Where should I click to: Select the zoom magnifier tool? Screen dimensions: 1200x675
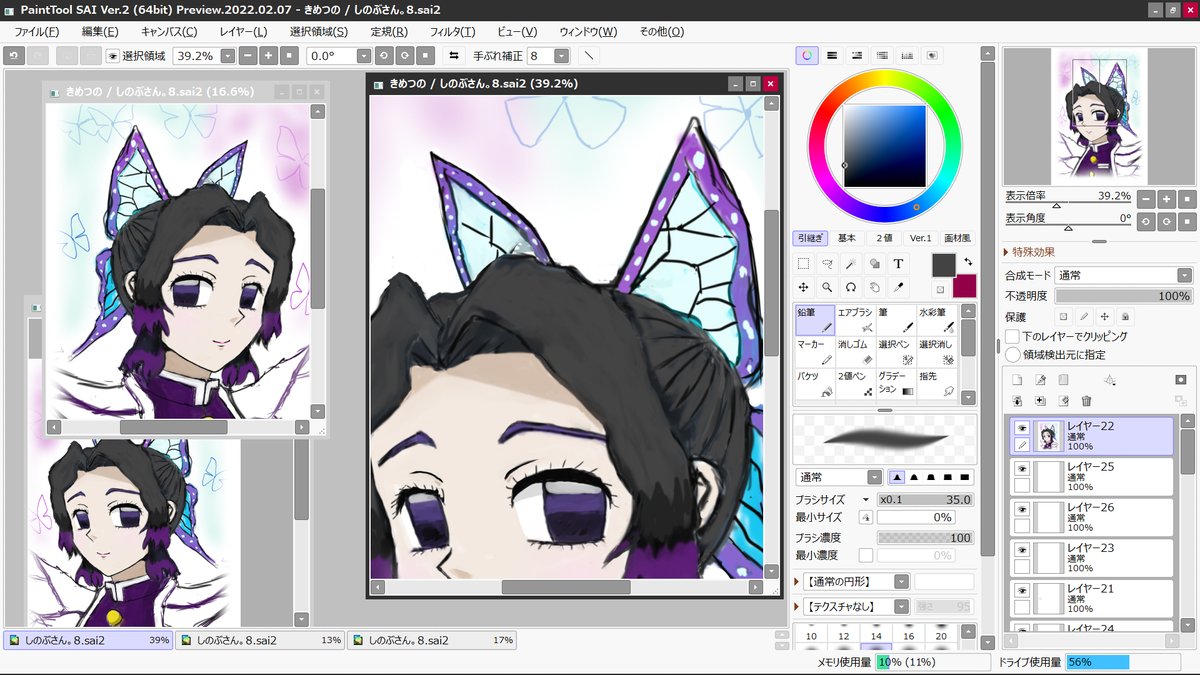827,287
